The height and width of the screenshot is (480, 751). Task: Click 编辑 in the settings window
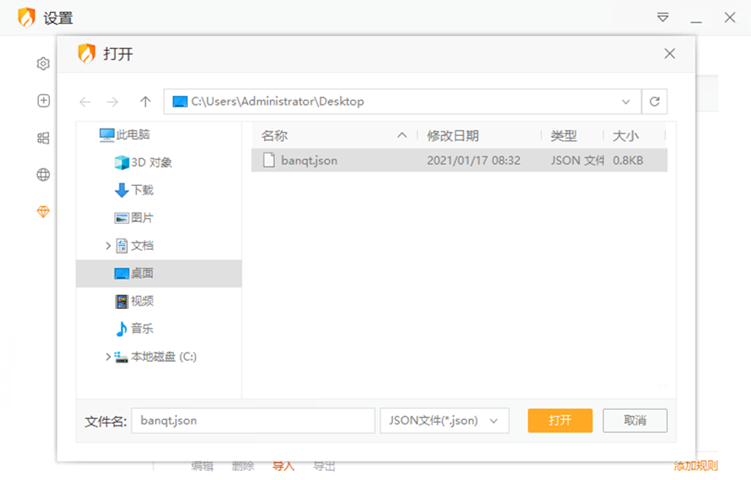pyautogui.click(x=202, y=466)
